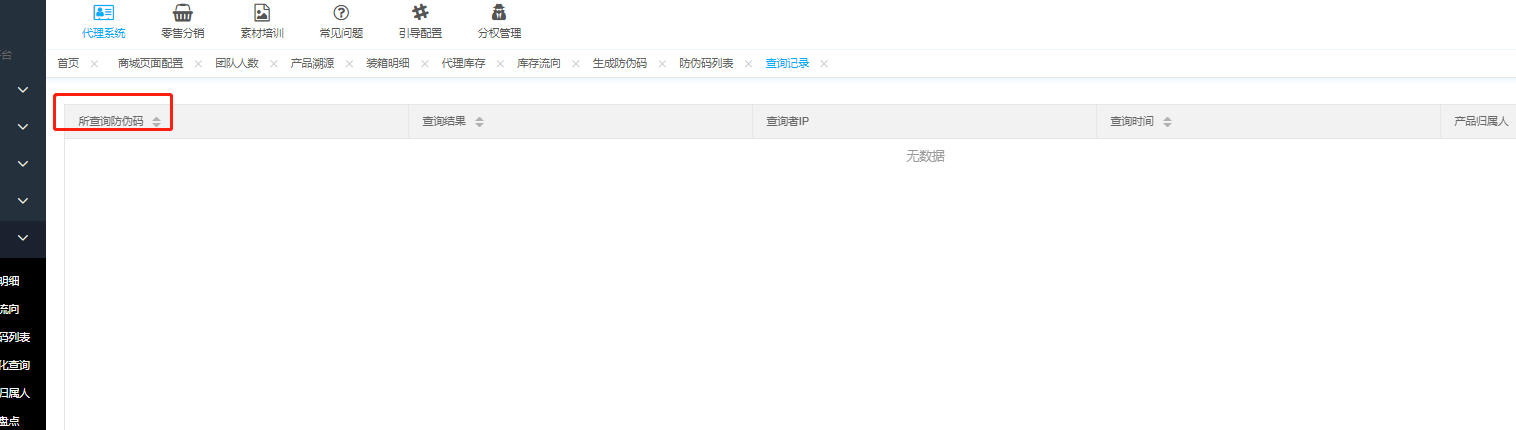The width and height of the screenshot is (1516, 430).
Task: Open the 引导配置 gear icon
Action: point(420,13)
